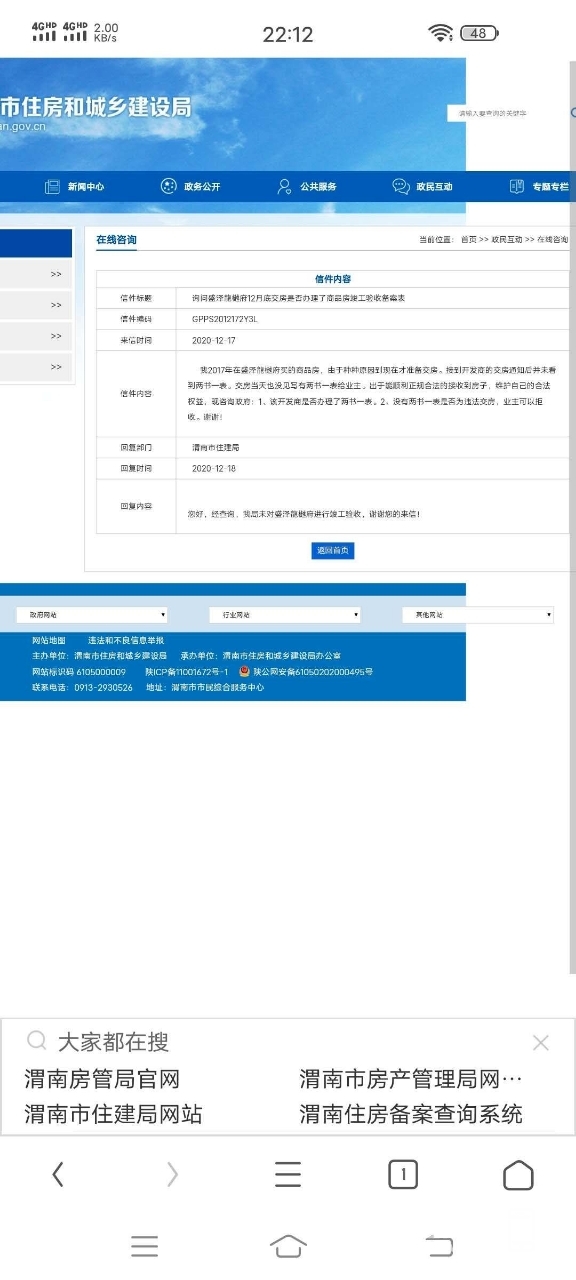Expand the 行业网站 dropdown
The width and height of the screenshot is (576, 1280).
pos(285,615)
